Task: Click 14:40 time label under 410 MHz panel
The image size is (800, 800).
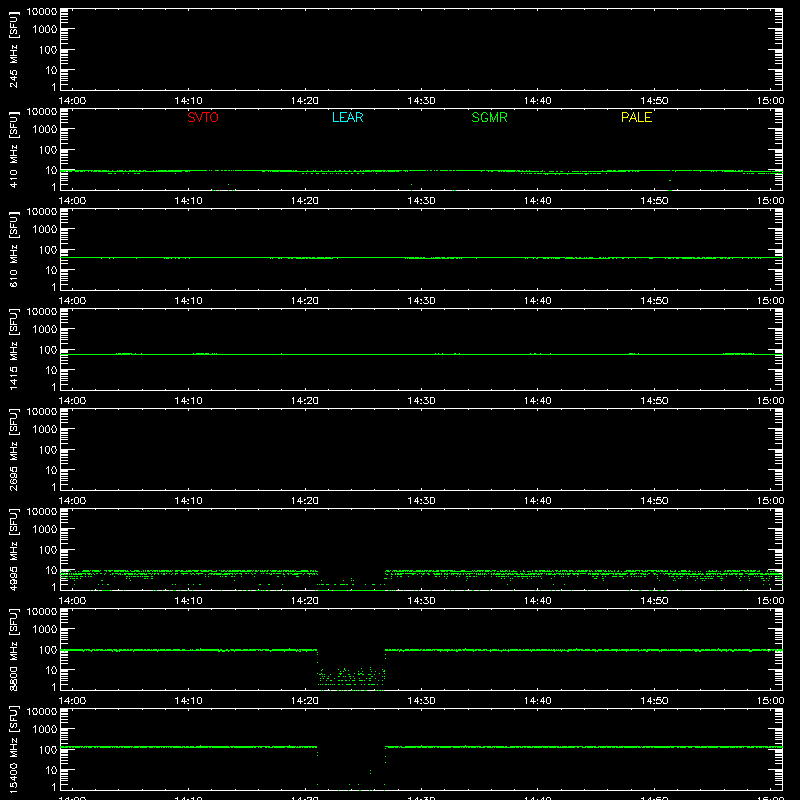Action: 537,201
